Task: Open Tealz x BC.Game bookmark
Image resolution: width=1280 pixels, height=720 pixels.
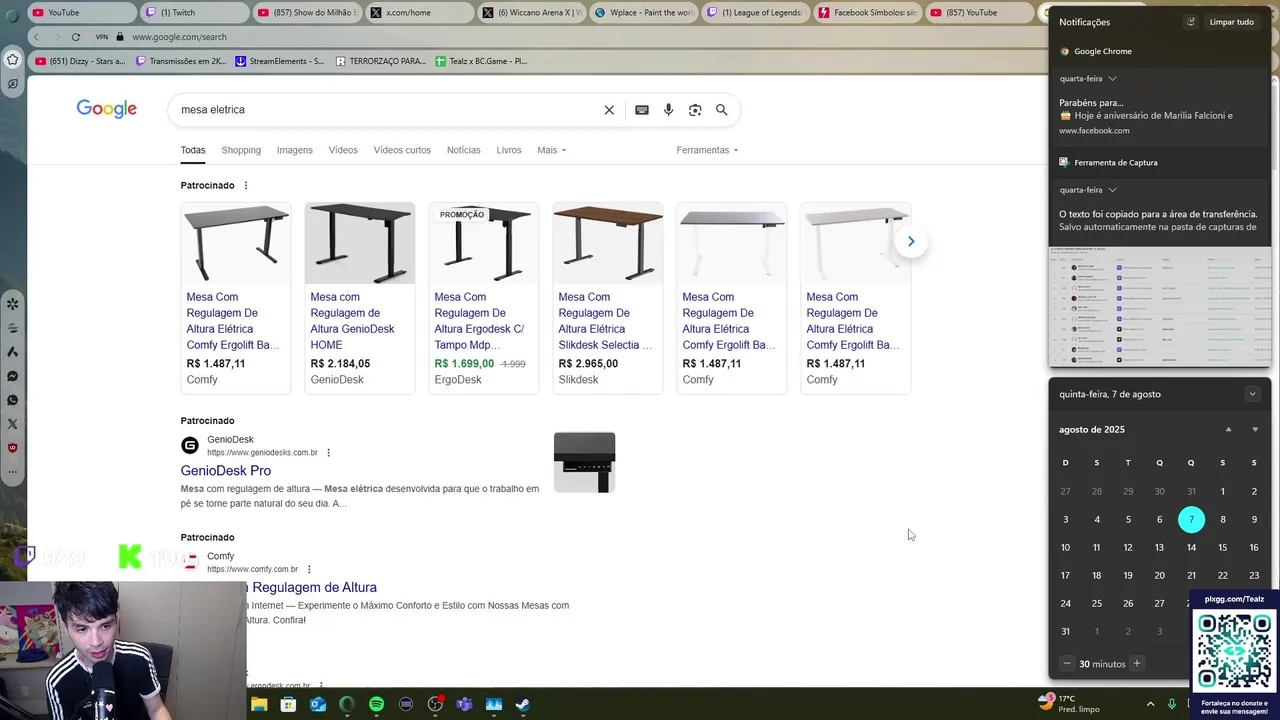Action: coord(481,61)
